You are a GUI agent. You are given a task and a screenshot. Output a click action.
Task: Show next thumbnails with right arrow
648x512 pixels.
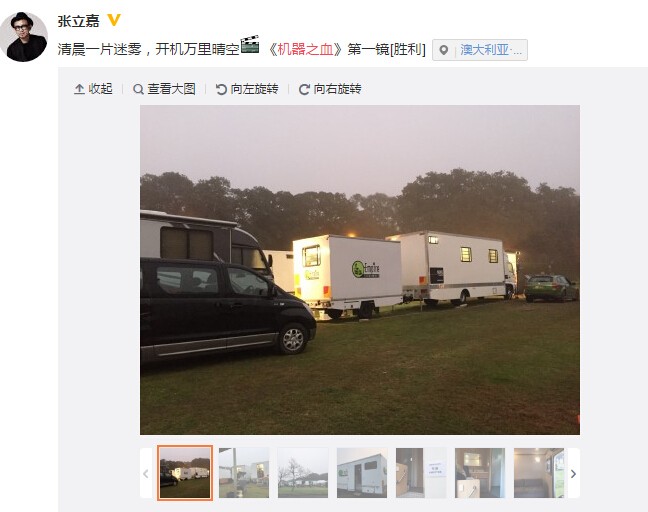(x=574, y=474)
